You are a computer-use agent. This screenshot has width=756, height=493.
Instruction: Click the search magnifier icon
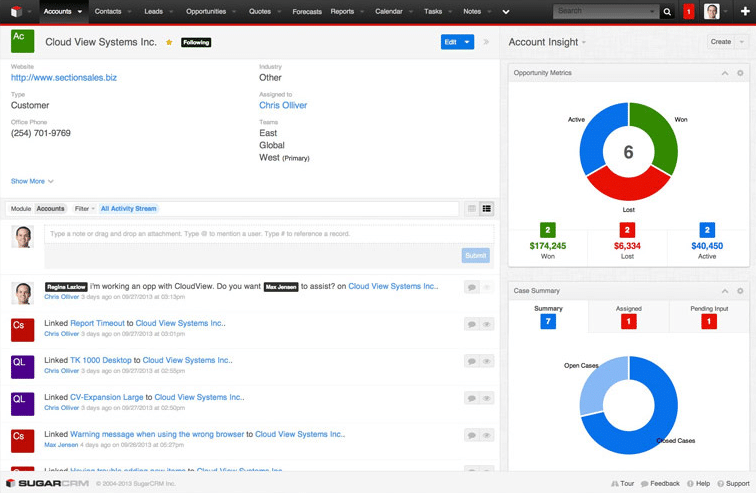667,12
